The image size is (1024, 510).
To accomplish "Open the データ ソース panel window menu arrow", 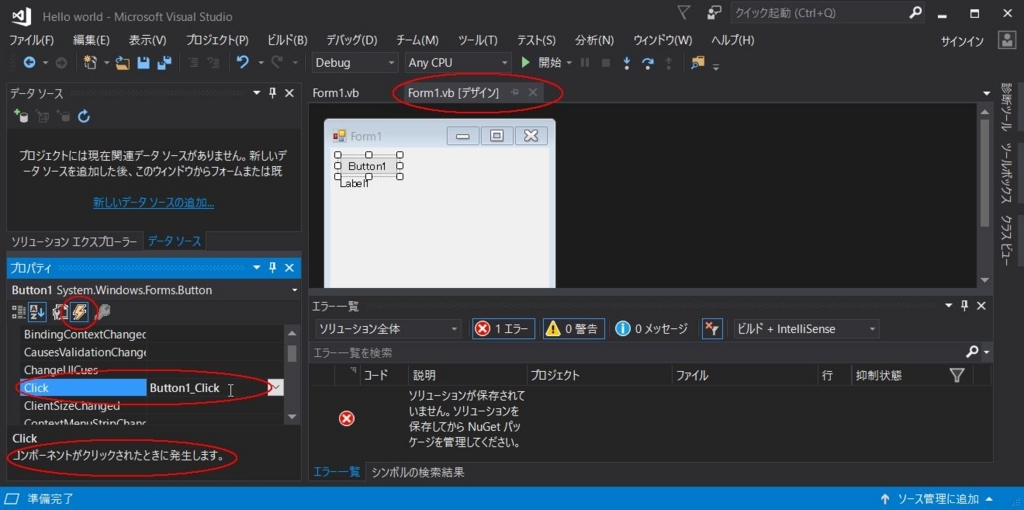I will coord(257,93).
